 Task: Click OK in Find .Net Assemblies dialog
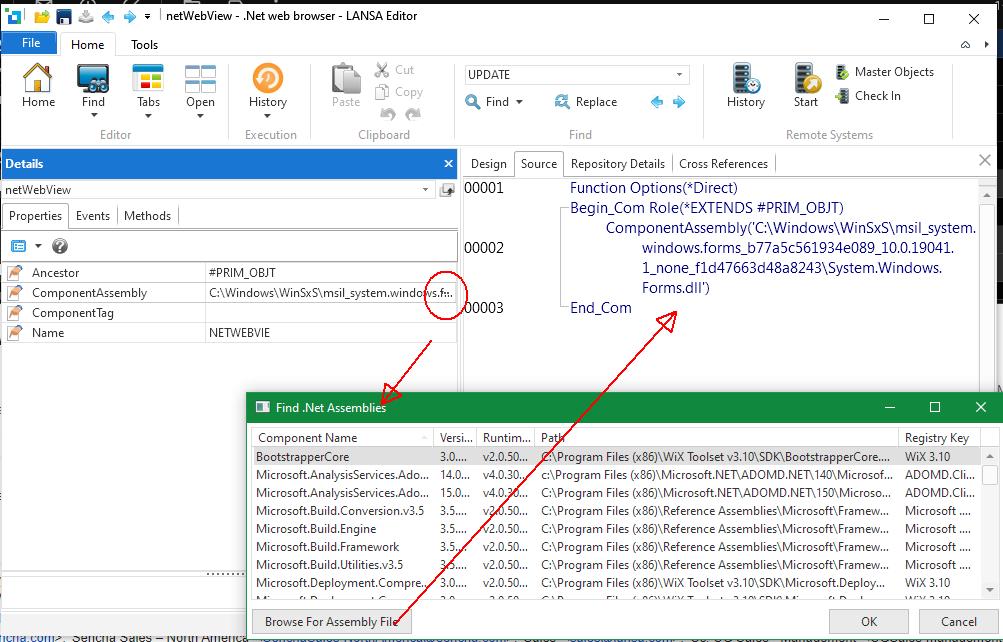pos(869,621)
